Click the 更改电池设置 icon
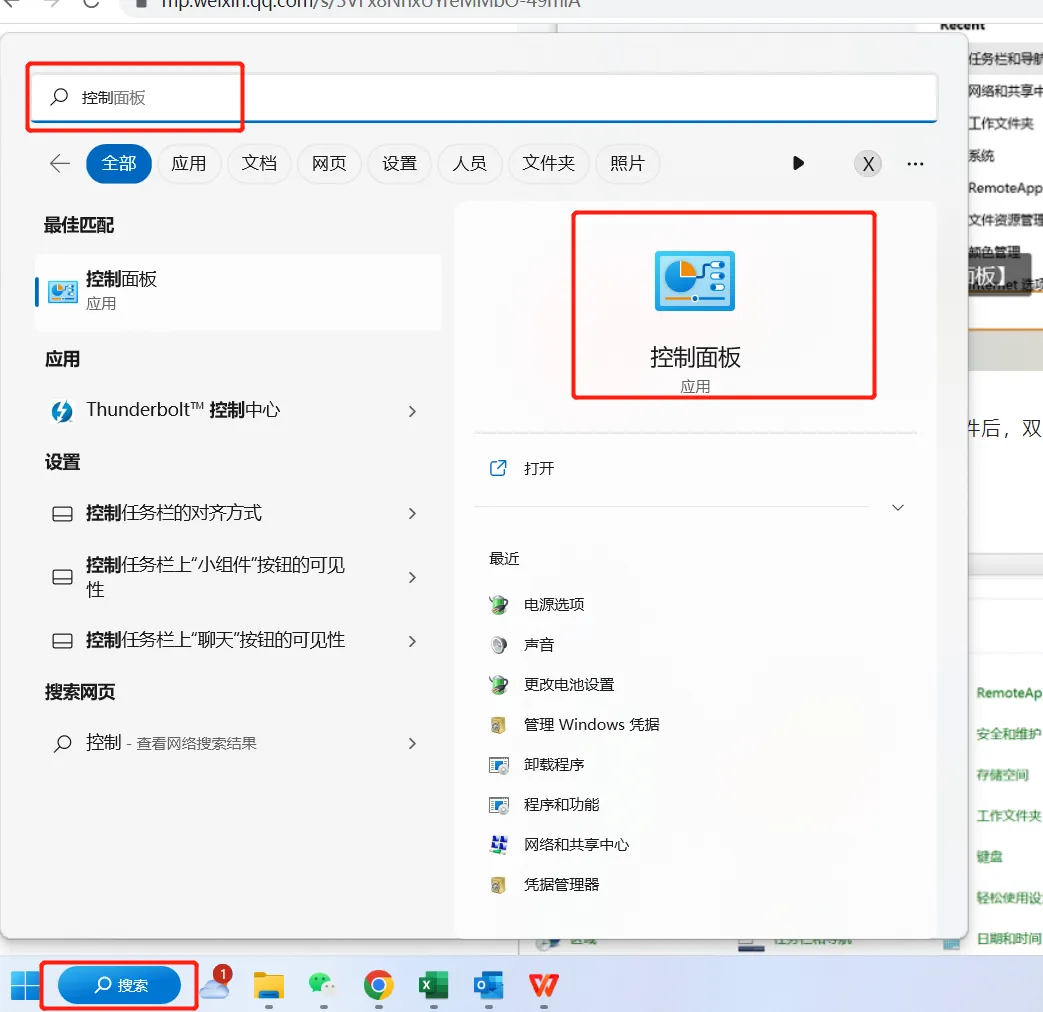Screen dimensions: 1043x1012 tap(498, 685)
